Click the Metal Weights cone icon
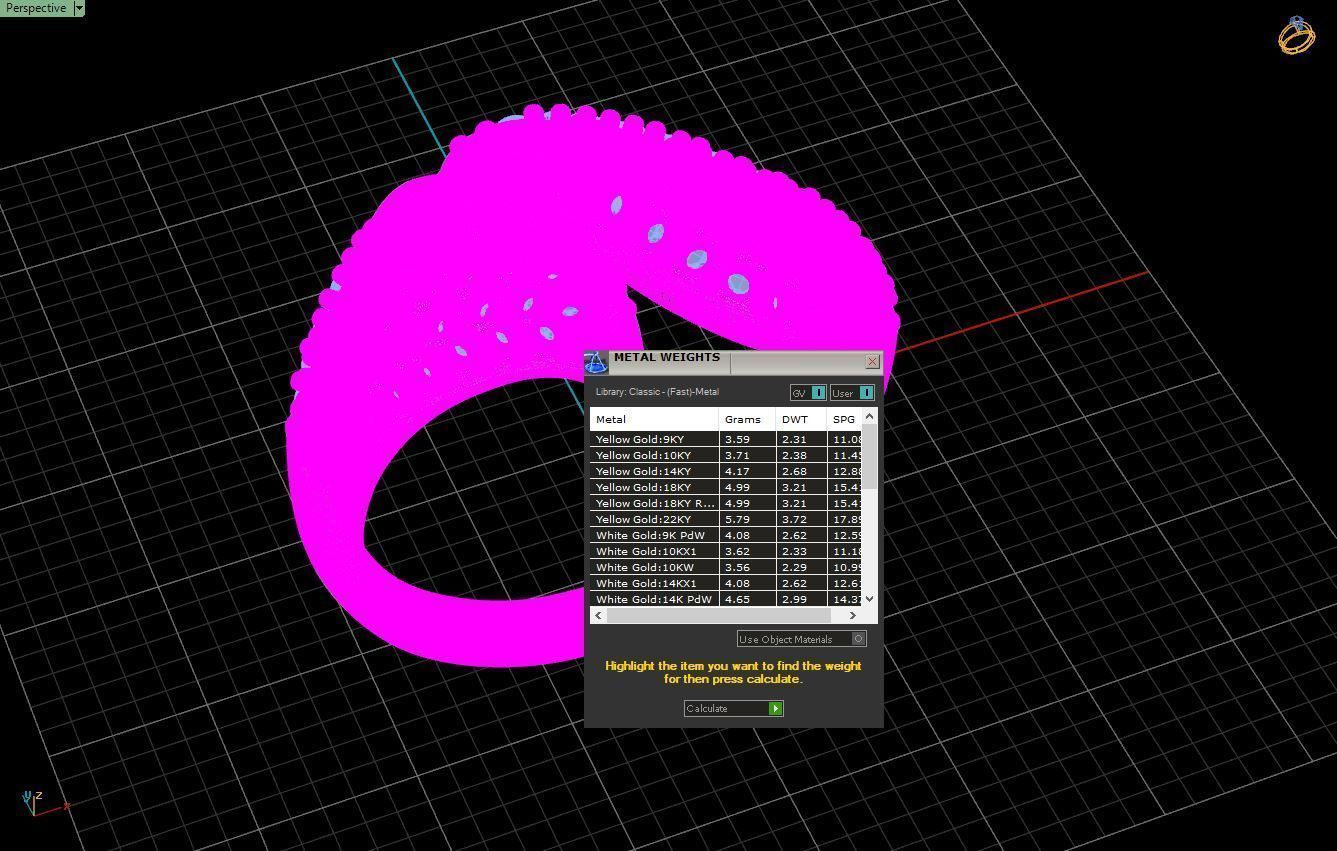 click(596, 362)
